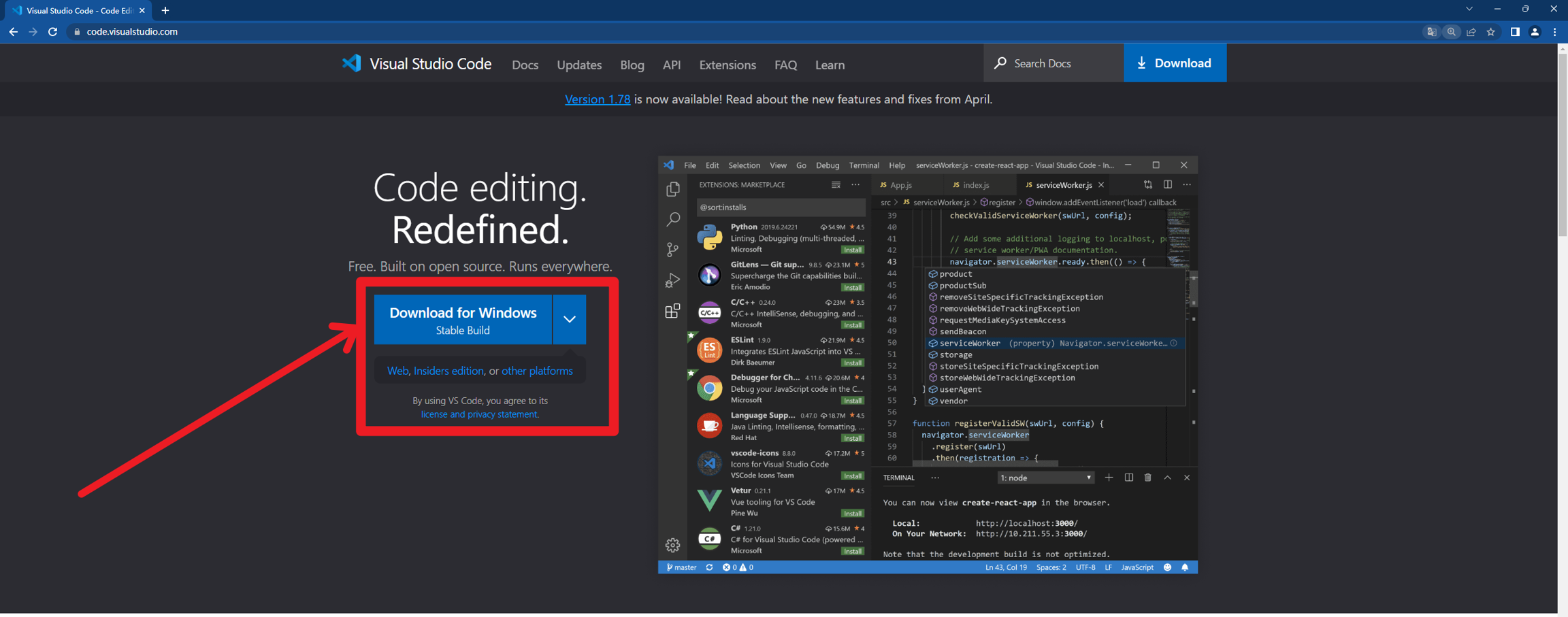This screenshot has height=617, width=1568.
Task: Bookmark this page with the star icon
Action: click(1490, 32)
